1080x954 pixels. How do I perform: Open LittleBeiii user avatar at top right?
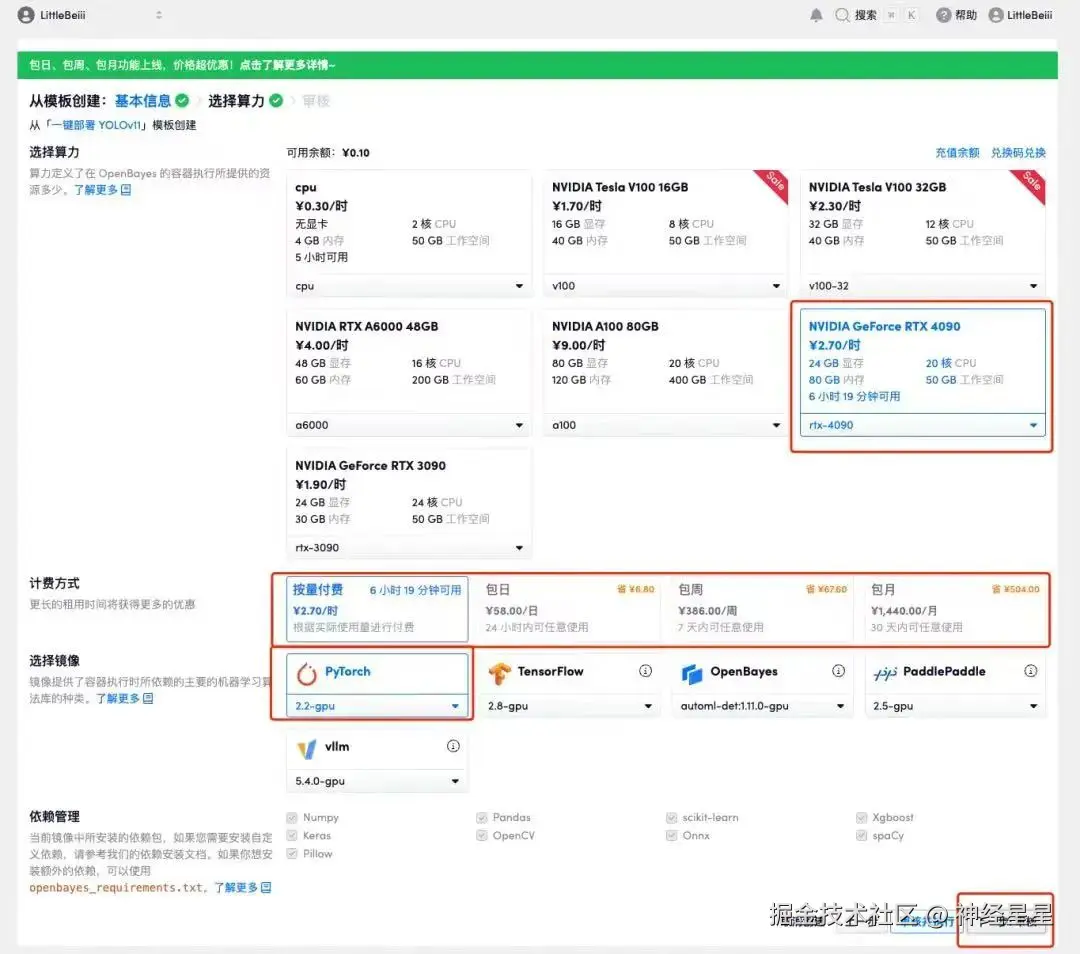pyautogui.click(x=995, y=15)
